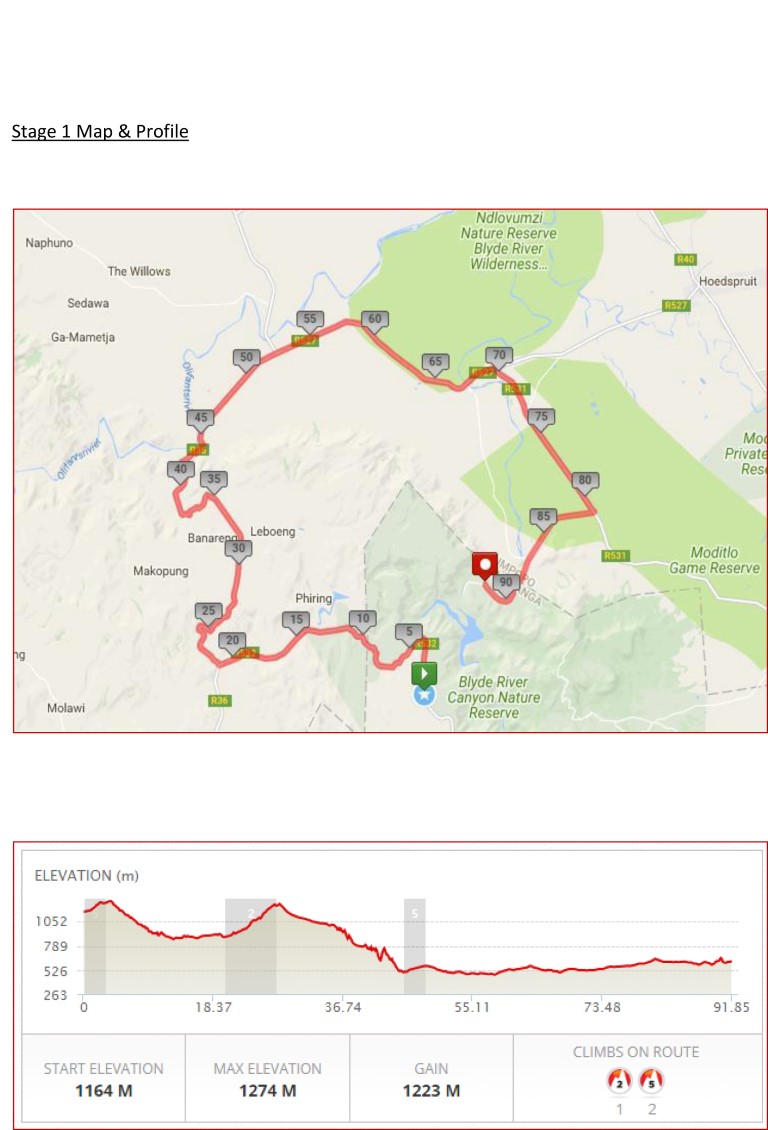
Task: Click the R36 road shield
Action: point(219,700)
